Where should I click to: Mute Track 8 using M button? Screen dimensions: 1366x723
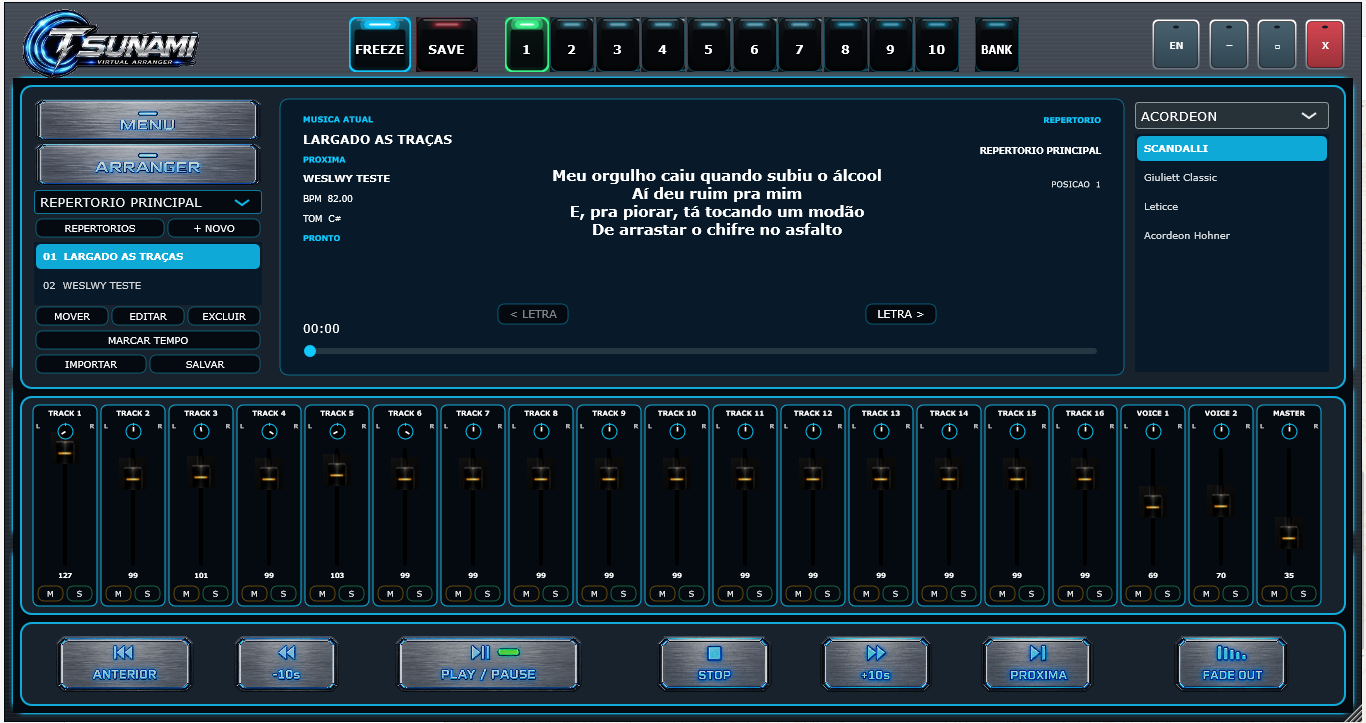pos(526,593)
